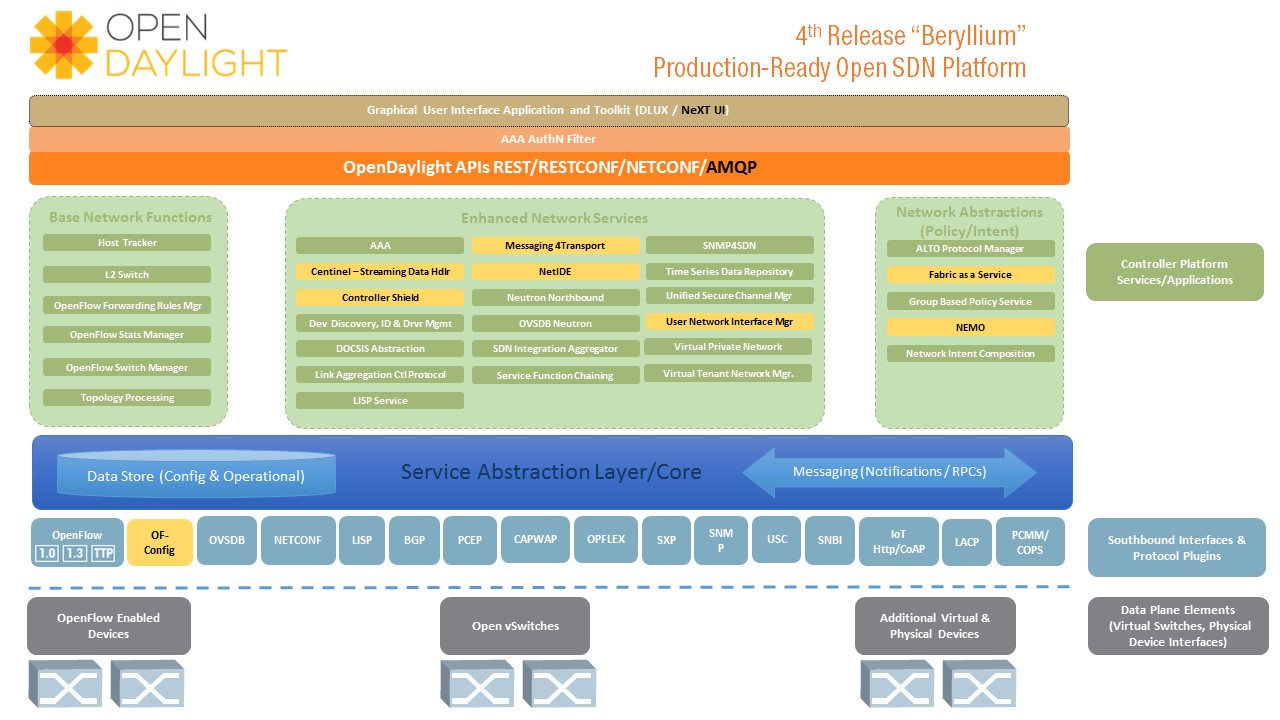Select the Graphical User Interface Application bar

(x=549, y=110)
